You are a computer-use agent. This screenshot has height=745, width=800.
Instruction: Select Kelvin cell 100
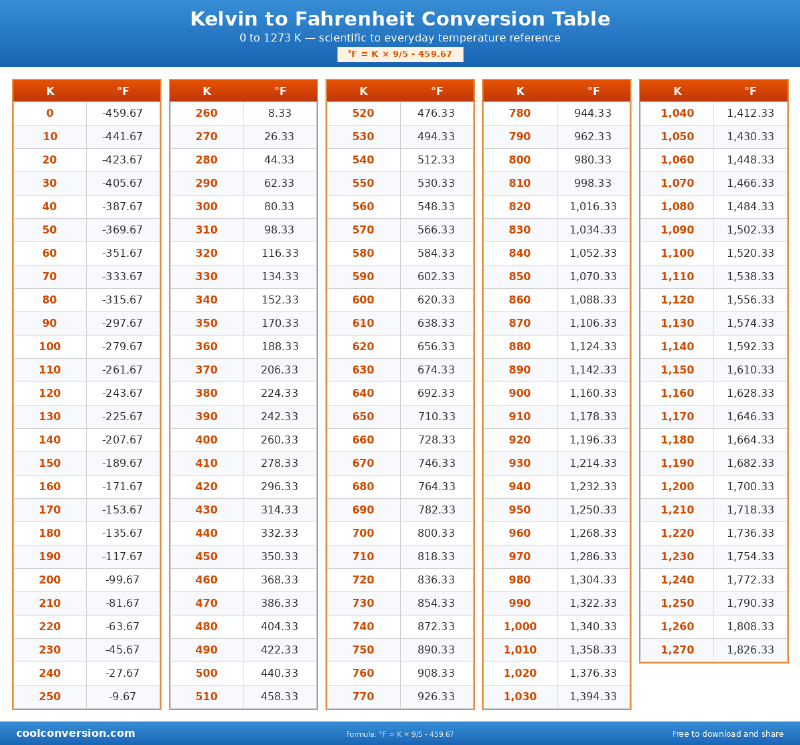click(x=50, y=346)
